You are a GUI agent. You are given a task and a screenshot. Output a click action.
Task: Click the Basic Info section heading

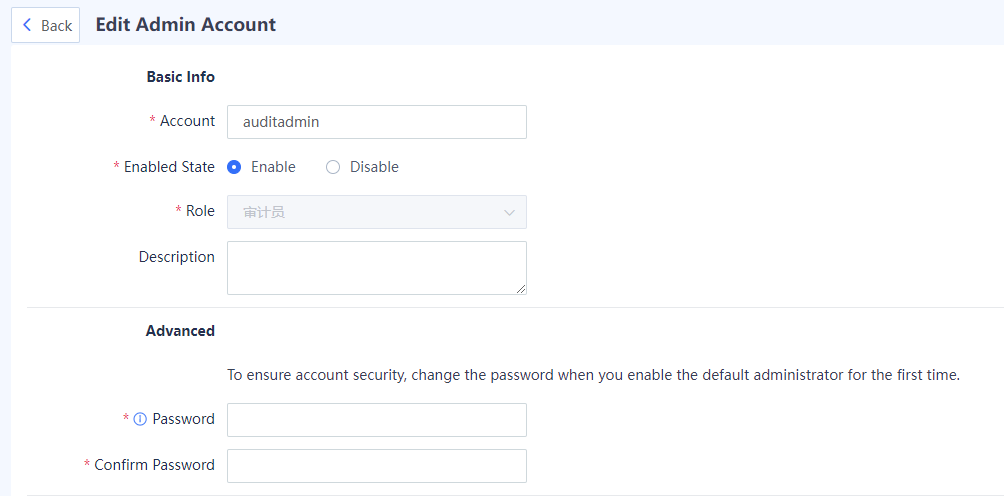tap(181, 77)
